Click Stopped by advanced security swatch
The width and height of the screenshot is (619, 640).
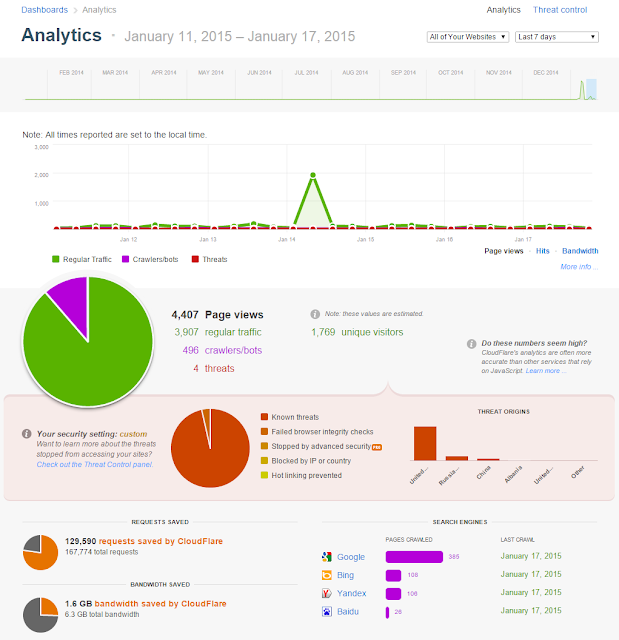click(x=264, y=446)
